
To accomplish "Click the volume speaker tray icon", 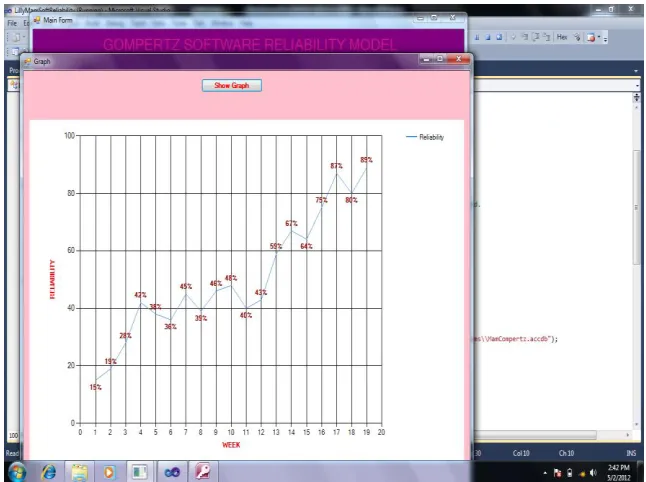I will pos(593,473).
